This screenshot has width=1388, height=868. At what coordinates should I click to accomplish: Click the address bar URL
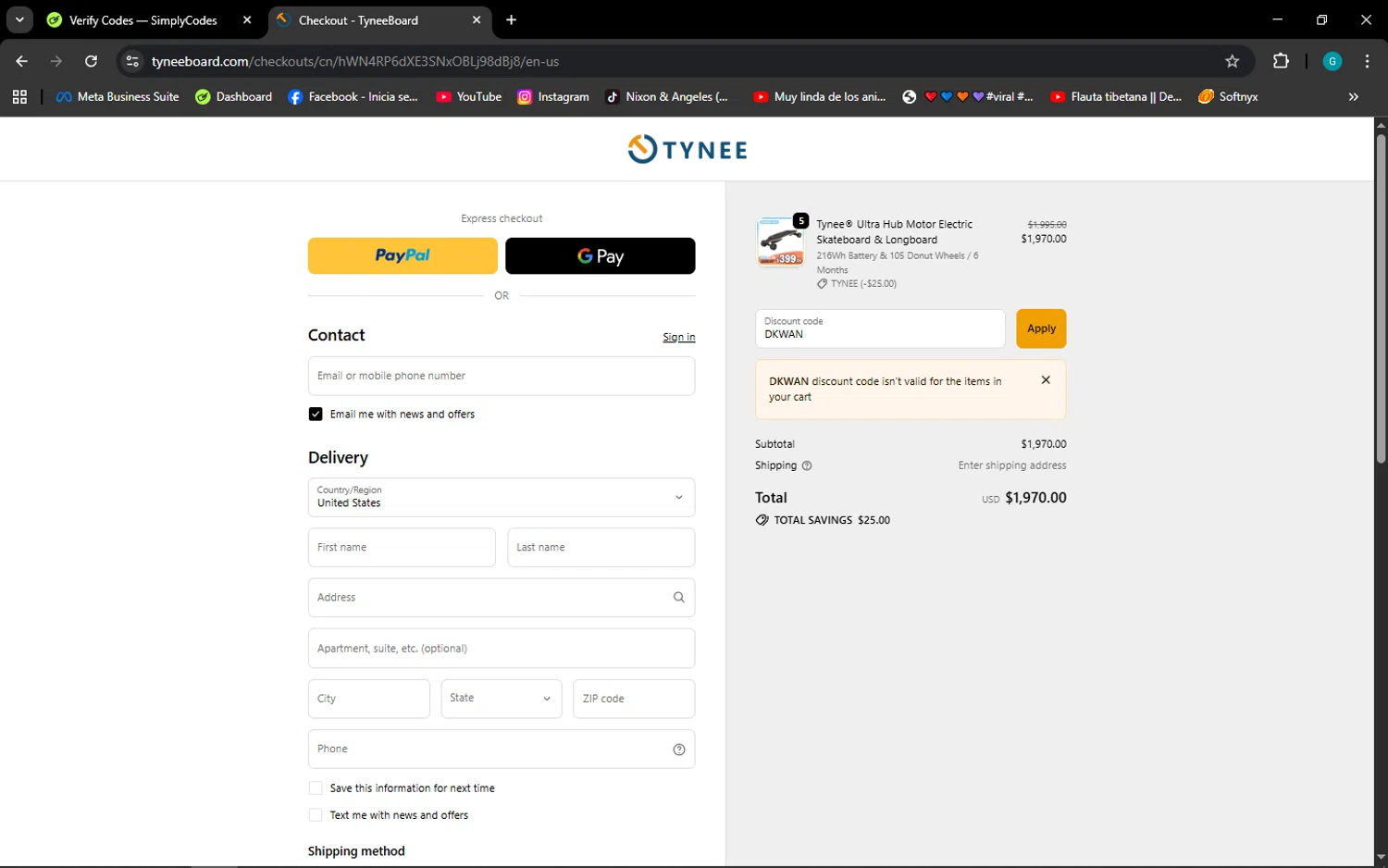tap(355, 61)
